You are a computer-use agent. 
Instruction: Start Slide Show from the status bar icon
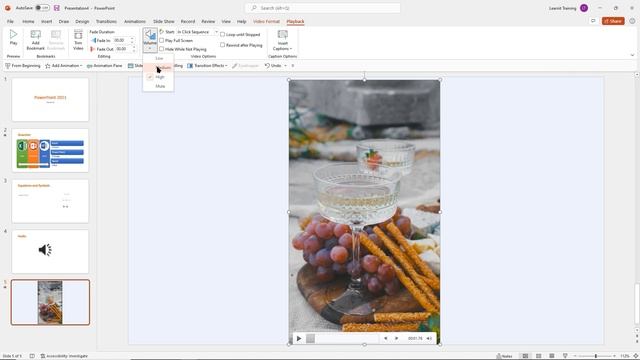[x=565, y=356]
